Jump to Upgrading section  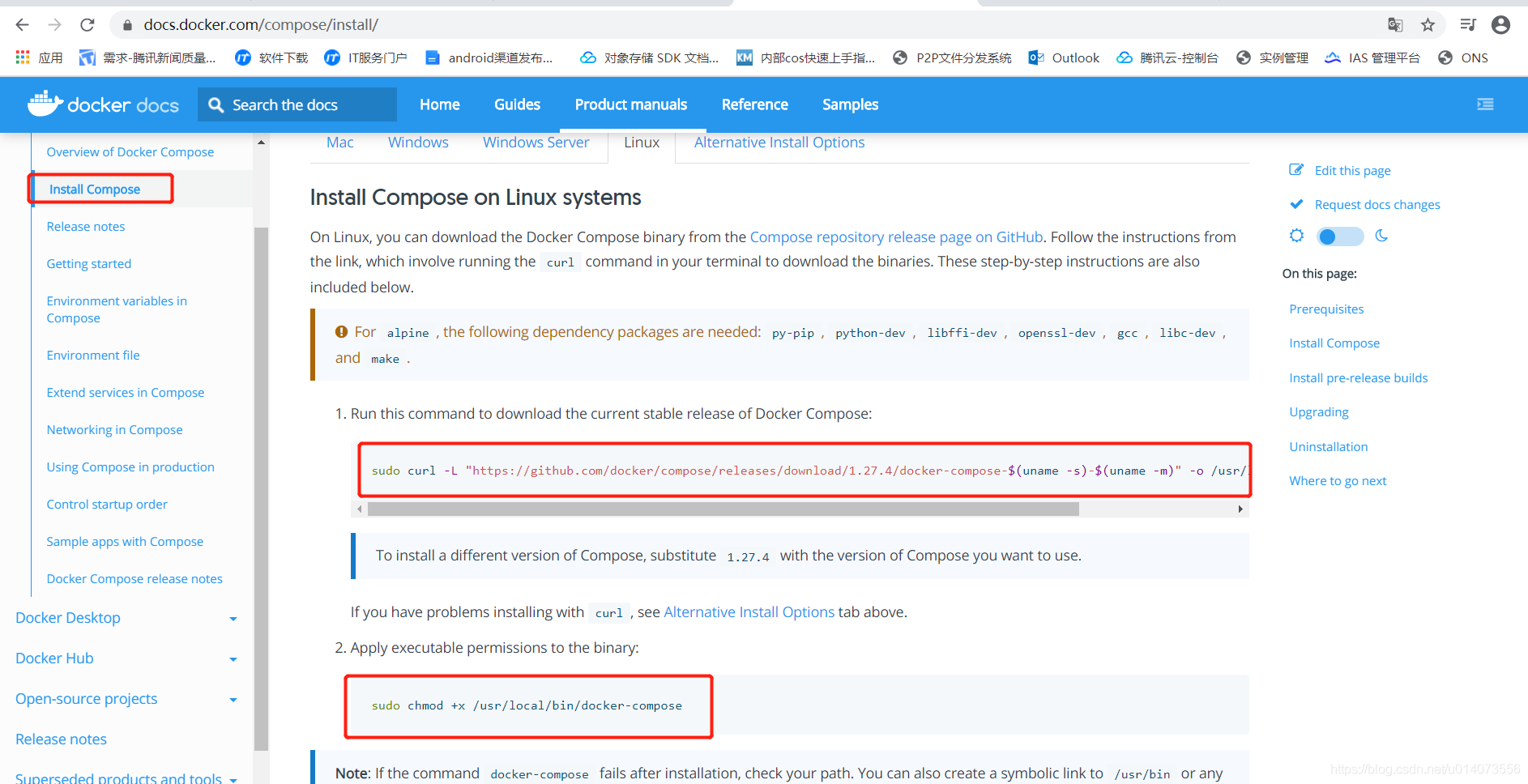point(1319,412)
